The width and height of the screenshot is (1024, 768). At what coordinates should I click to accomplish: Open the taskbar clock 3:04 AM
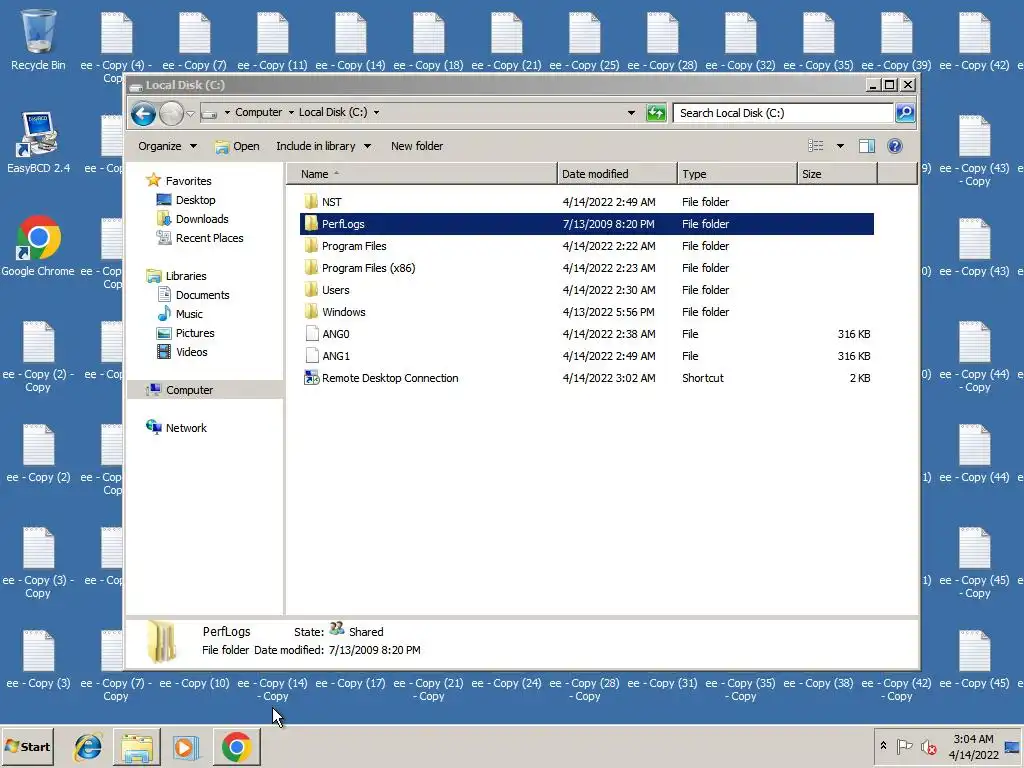(x=973, y=747)
